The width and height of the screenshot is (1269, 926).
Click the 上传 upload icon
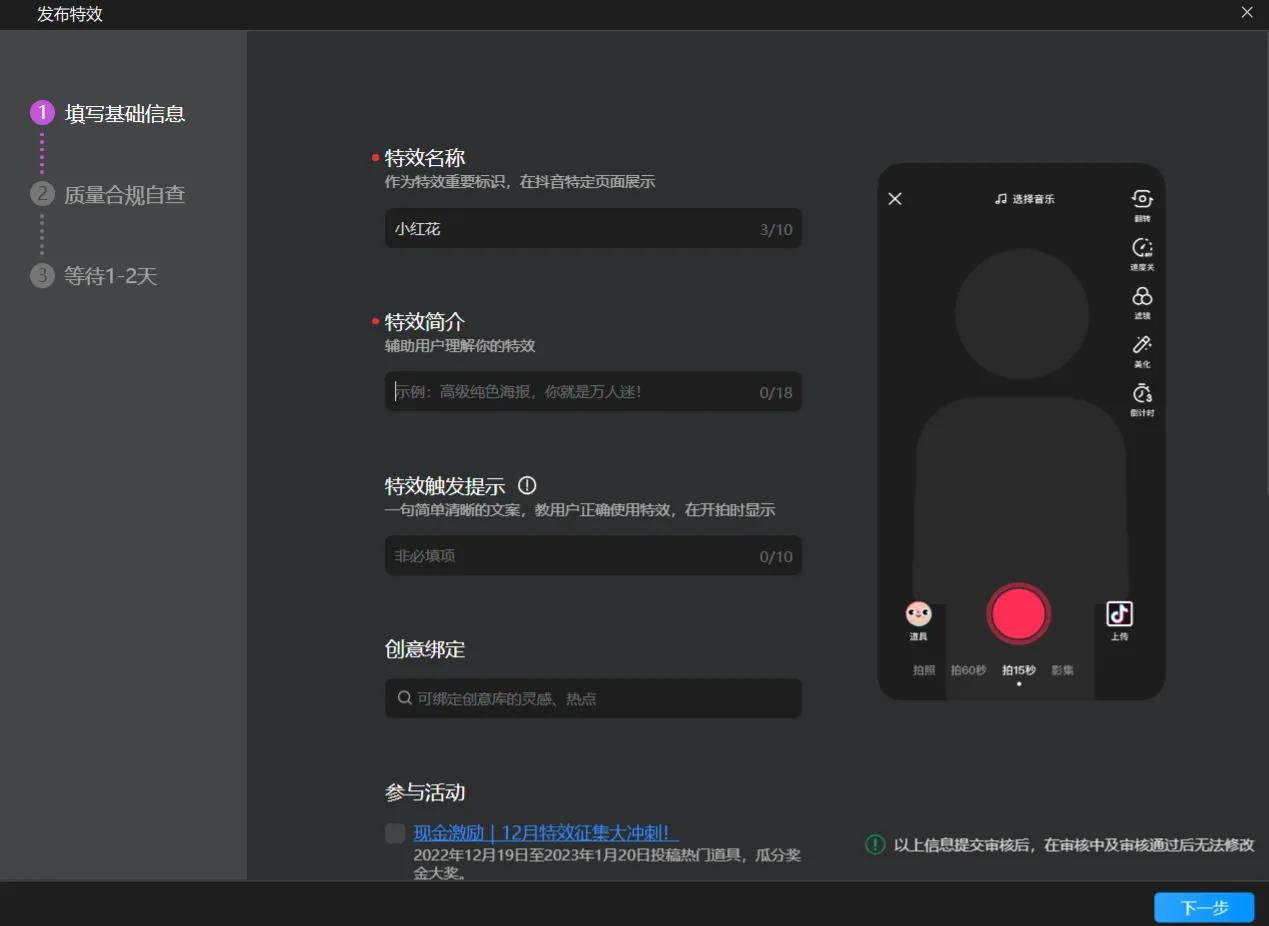point(1119,611)
